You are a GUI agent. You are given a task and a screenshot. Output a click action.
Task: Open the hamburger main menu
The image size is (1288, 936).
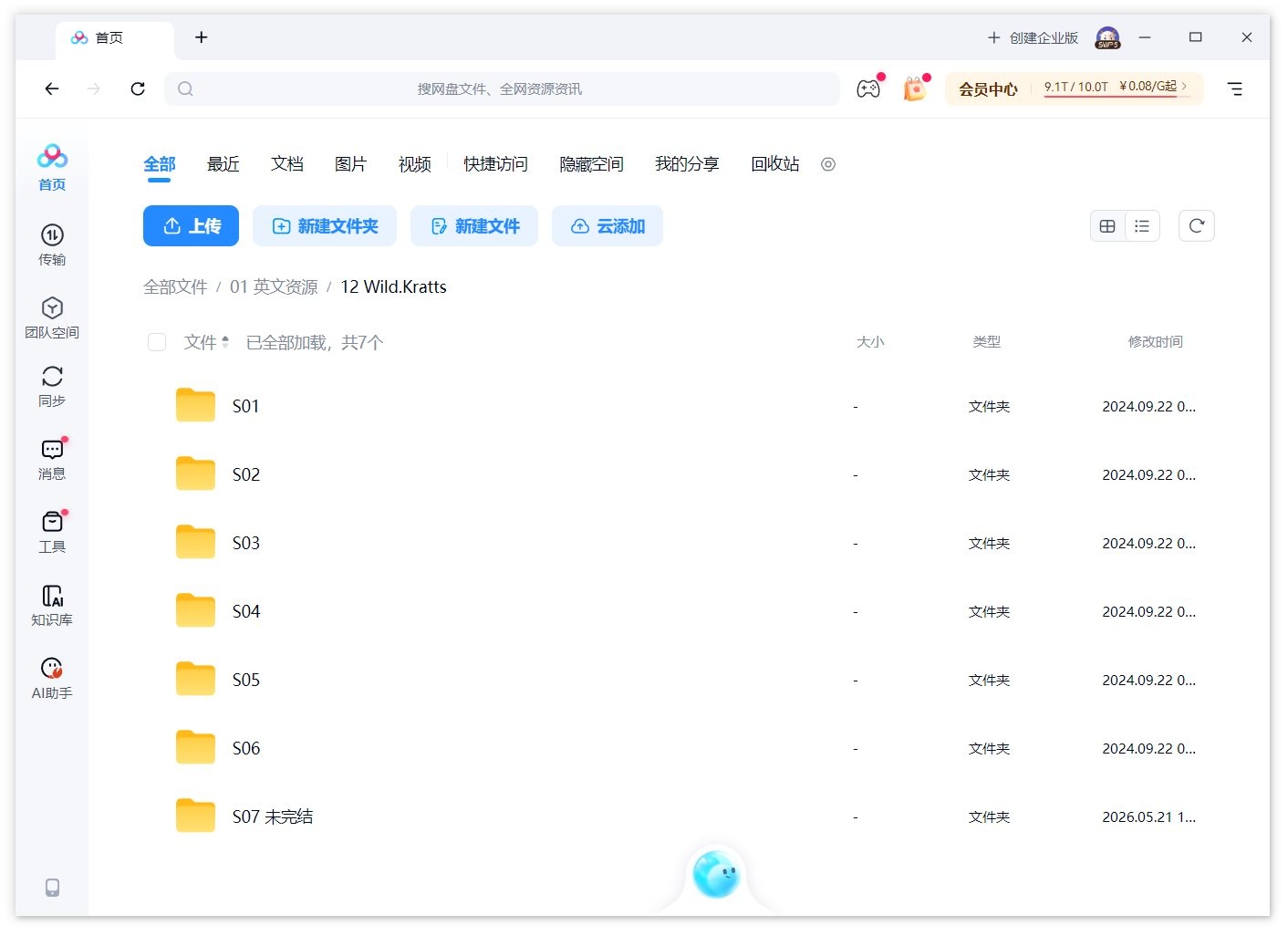[1235, 88]
